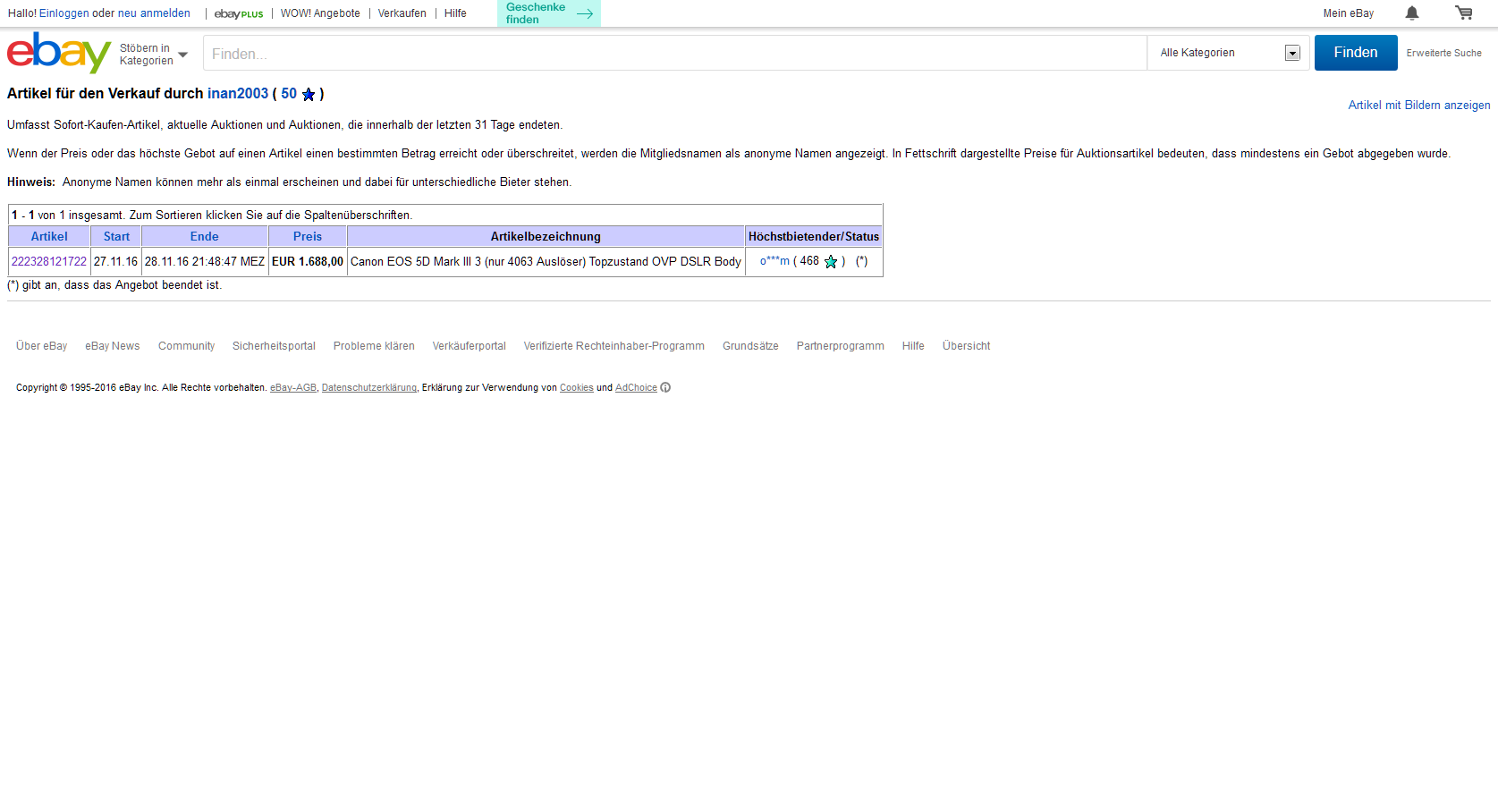
Task: Click the turquoise star beside bidder score 468
Action: pyautogui.click(x=830, y=262)
